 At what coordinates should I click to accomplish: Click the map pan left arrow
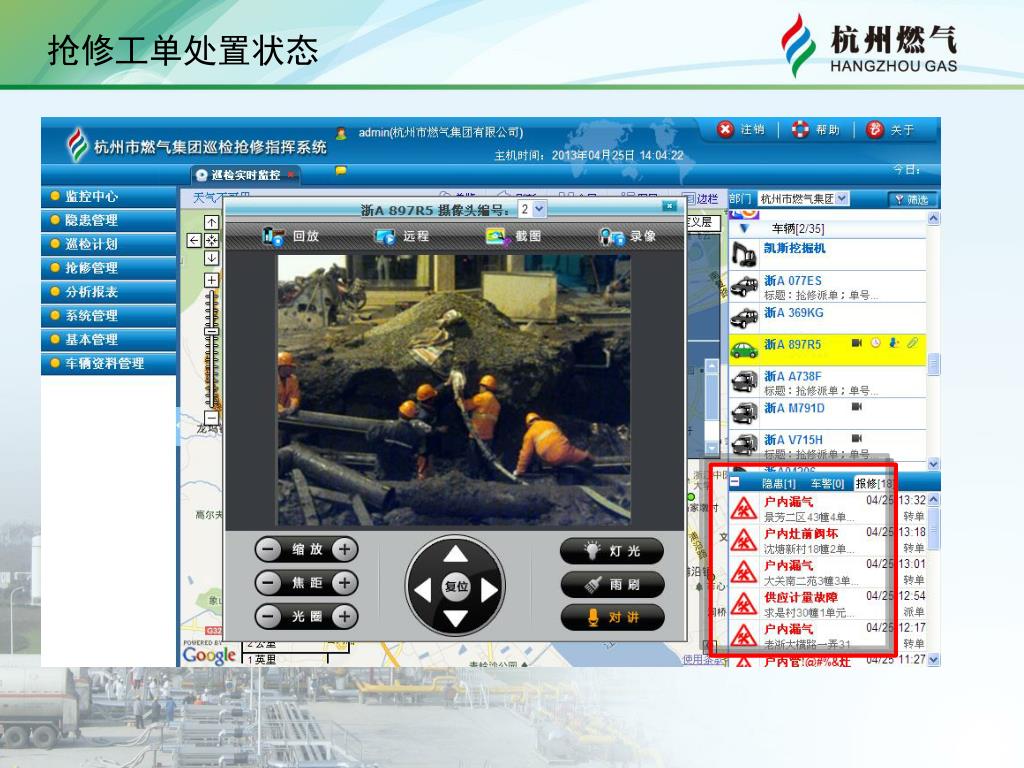194,240
